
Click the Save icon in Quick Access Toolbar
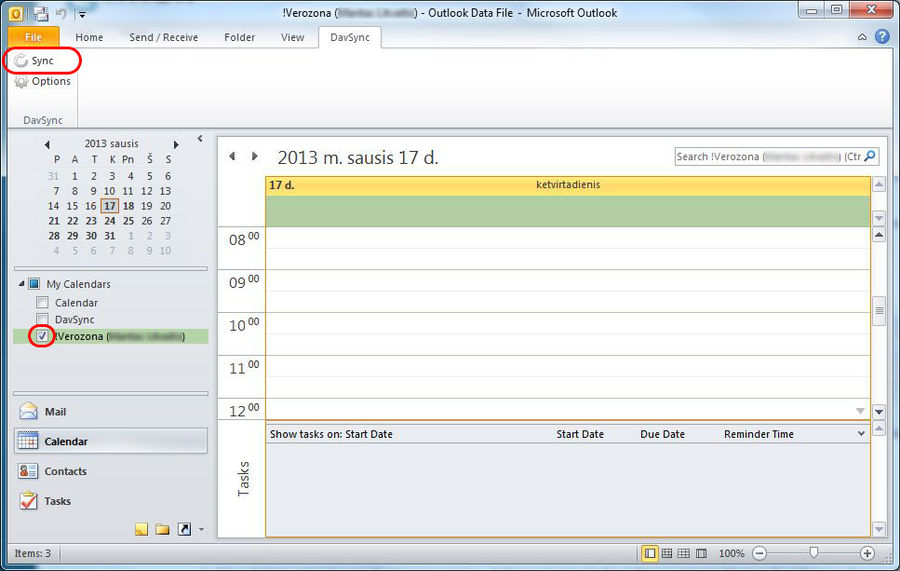coord(41,13)
